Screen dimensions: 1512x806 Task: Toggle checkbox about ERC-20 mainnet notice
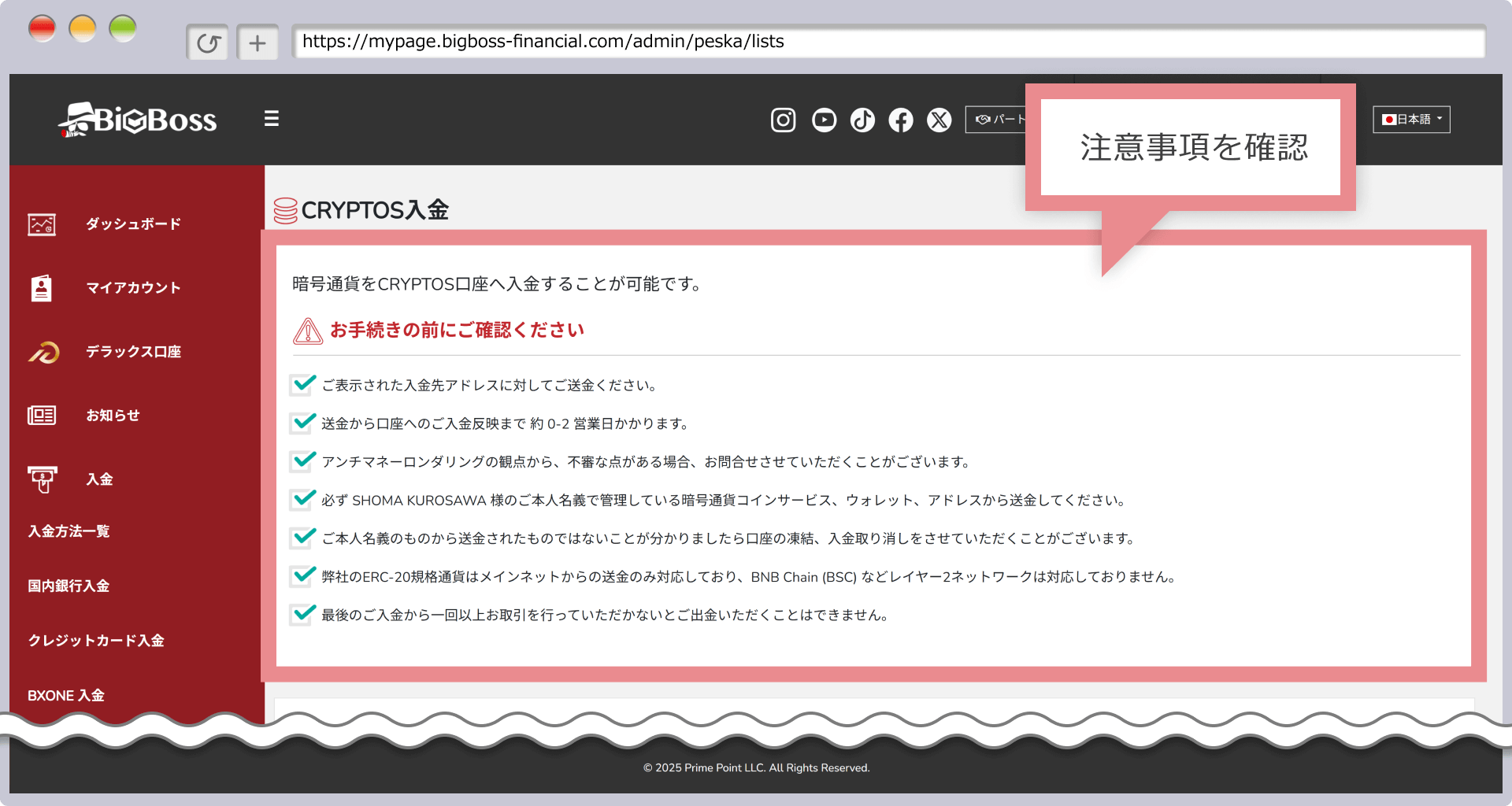[x=302, y=576]
